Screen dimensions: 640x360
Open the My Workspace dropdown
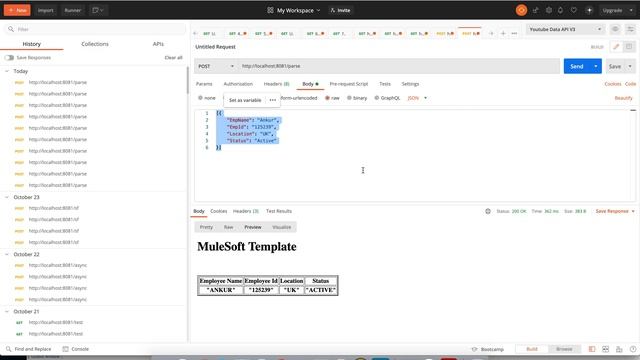294,10
